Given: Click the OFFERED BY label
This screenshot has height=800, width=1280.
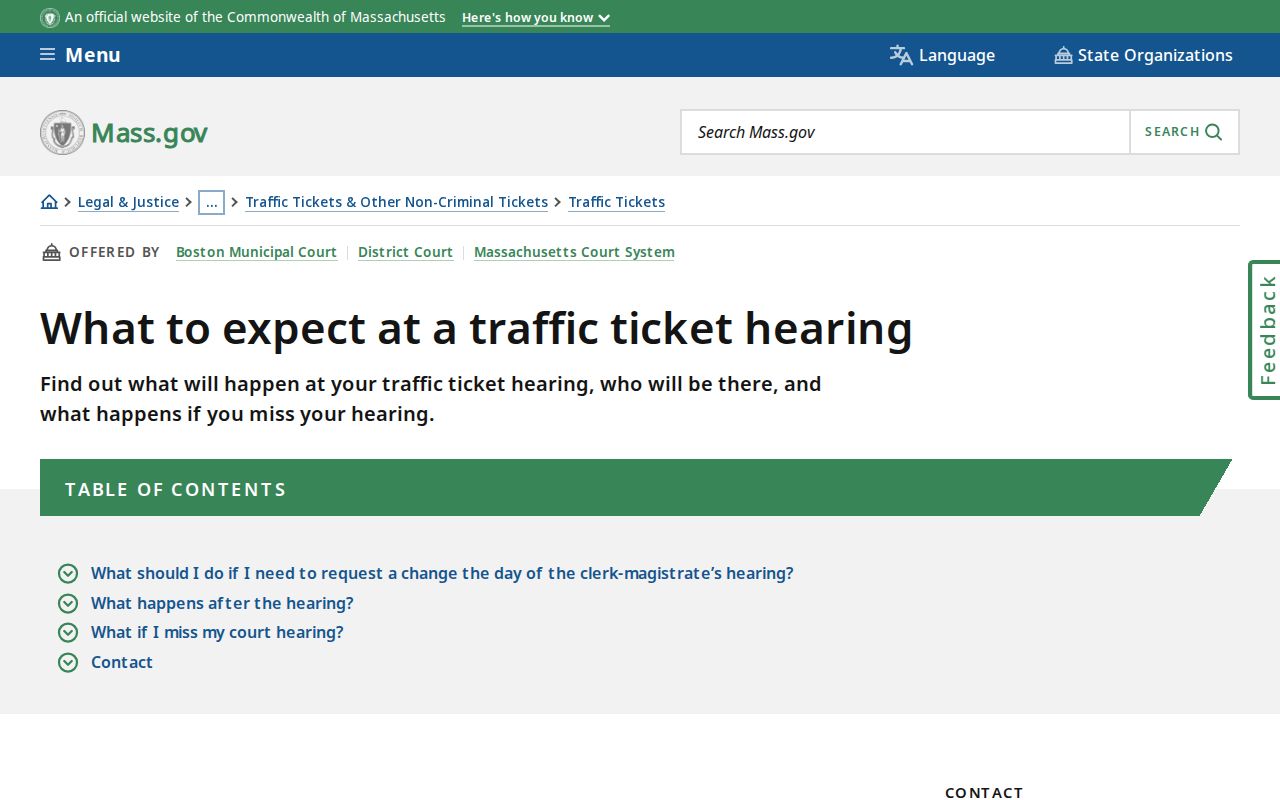Looking at the screenshot, I should 114,252.
